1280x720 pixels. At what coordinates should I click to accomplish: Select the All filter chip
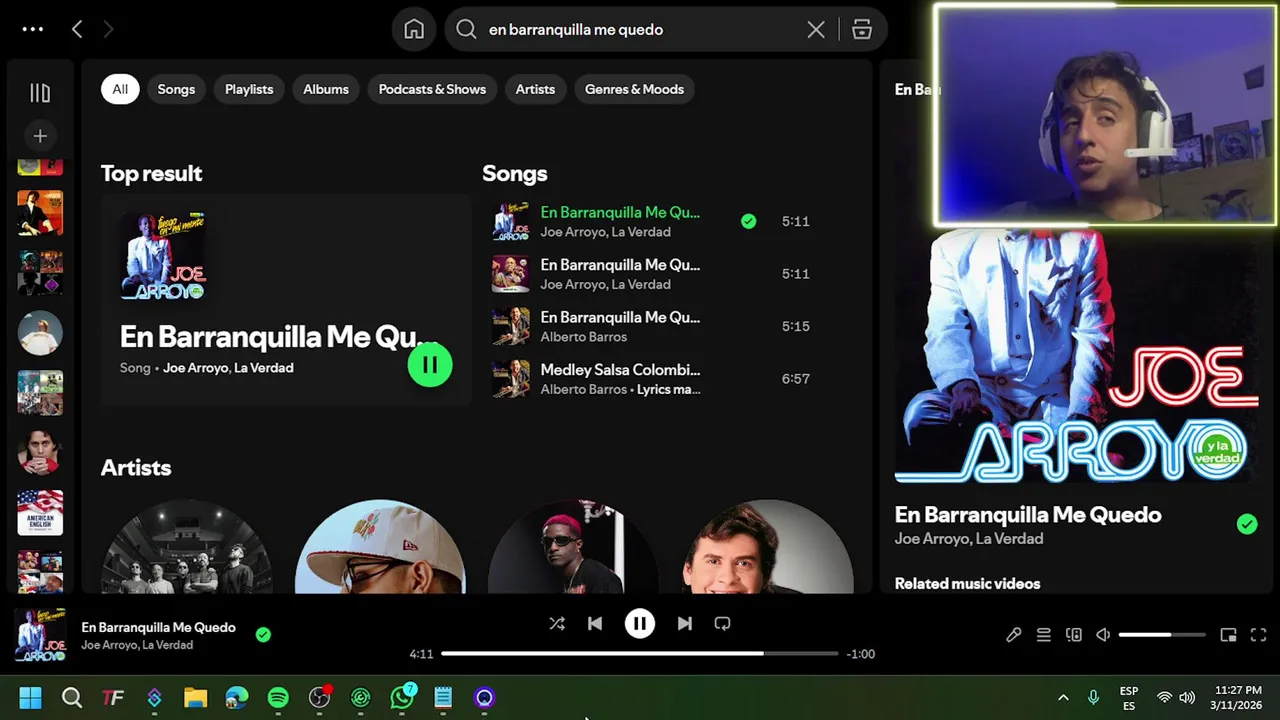120,89
